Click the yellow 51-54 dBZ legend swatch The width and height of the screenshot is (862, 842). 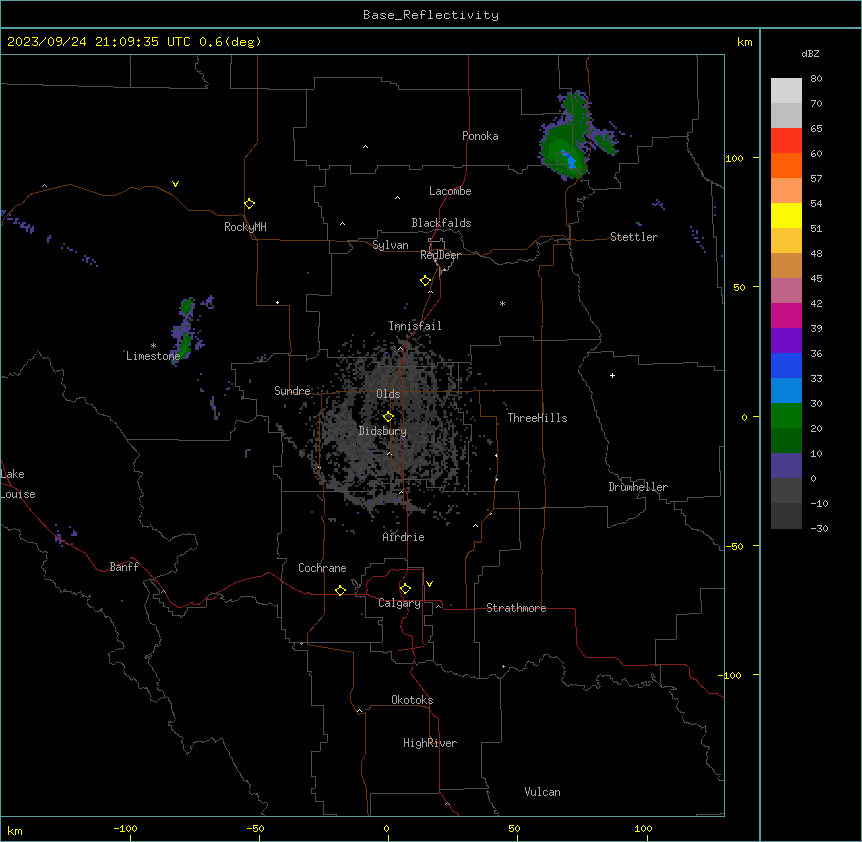pos(786,215)
